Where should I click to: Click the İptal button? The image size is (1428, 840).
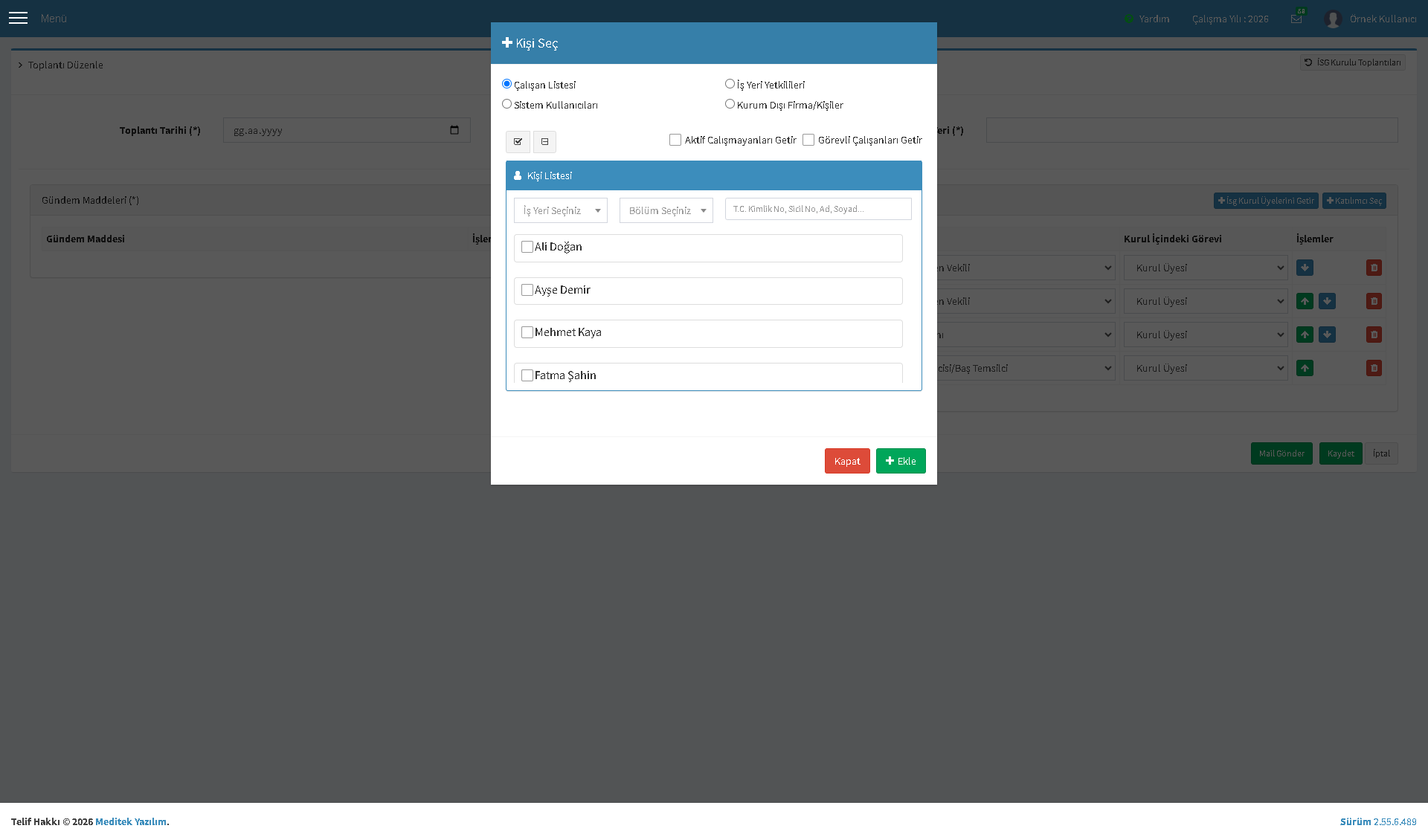1381,453
